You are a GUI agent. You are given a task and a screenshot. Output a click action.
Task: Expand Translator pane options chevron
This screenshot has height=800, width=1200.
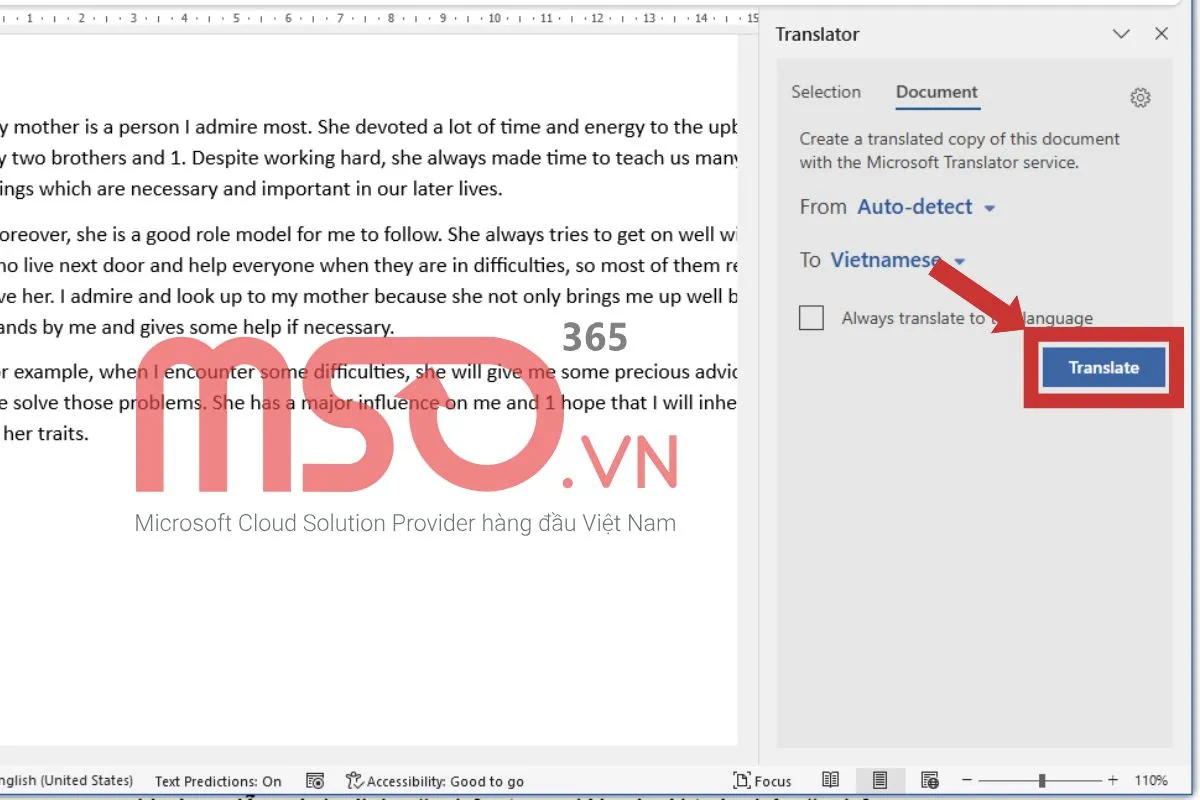click(1121, 34)
